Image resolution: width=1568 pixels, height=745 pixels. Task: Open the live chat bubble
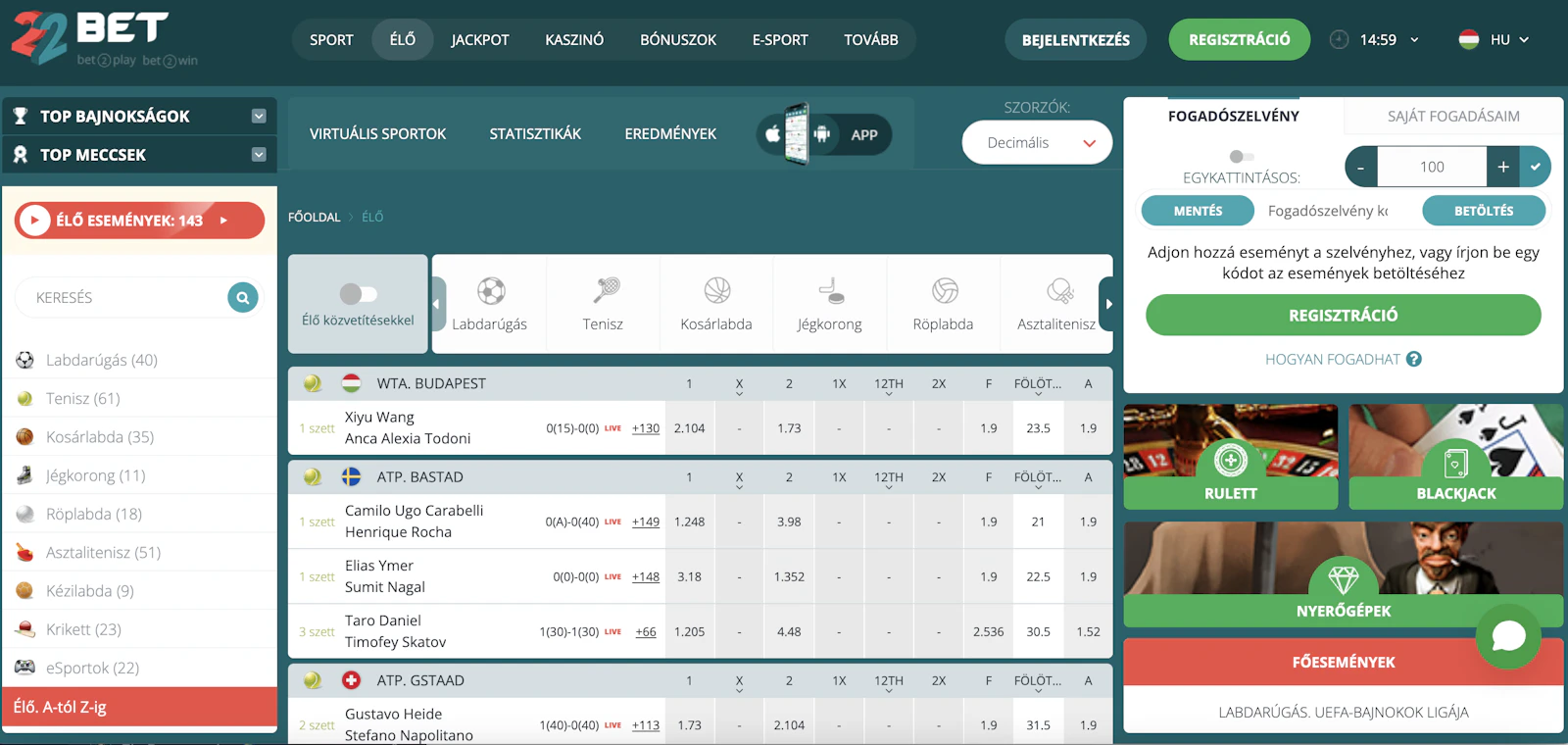tap(1507, 636)
